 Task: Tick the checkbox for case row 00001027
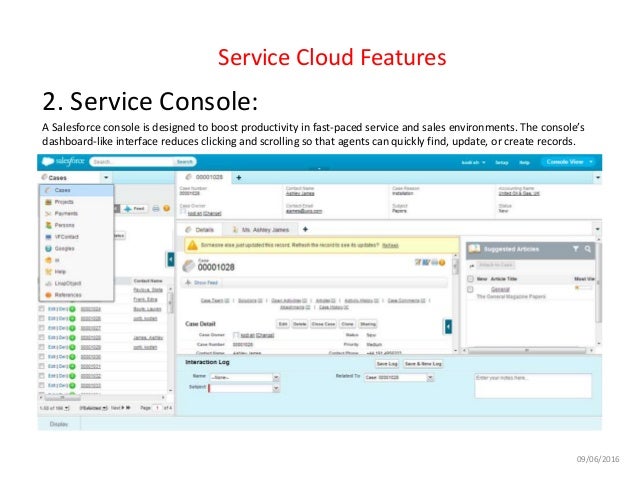pos(42,328)
